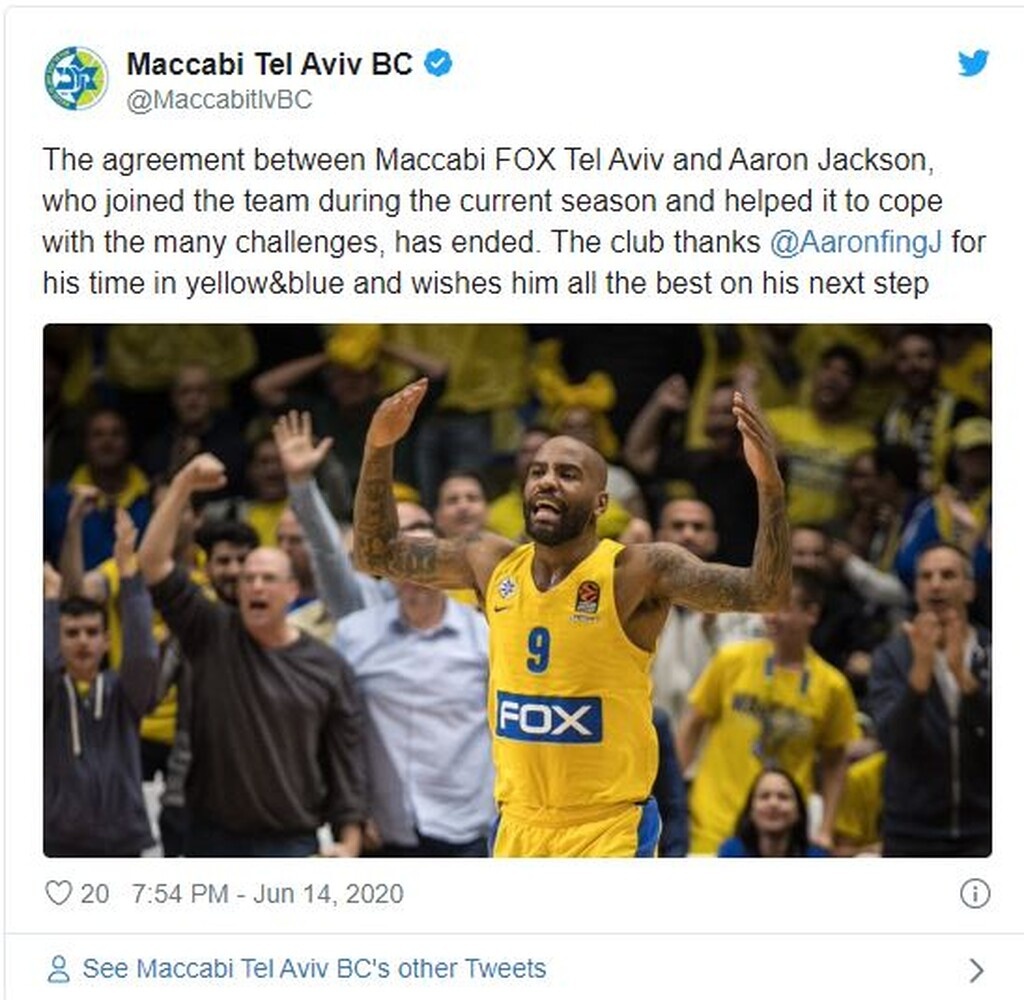Open the embedded player photo
The image size is (1024, 1000).
tap(517, 590)
